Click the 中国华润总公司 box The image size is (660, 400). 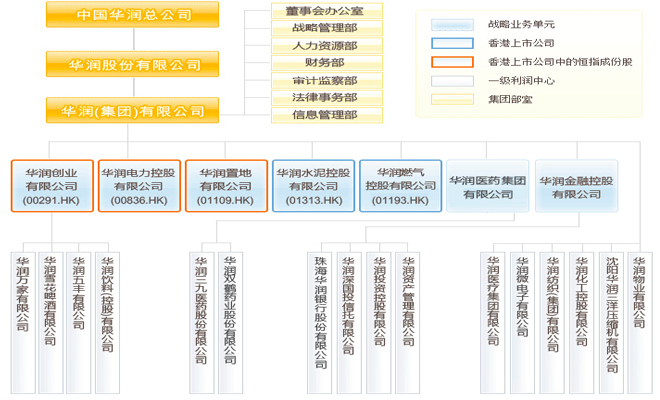pyautogui.click(x=133, y=15)
